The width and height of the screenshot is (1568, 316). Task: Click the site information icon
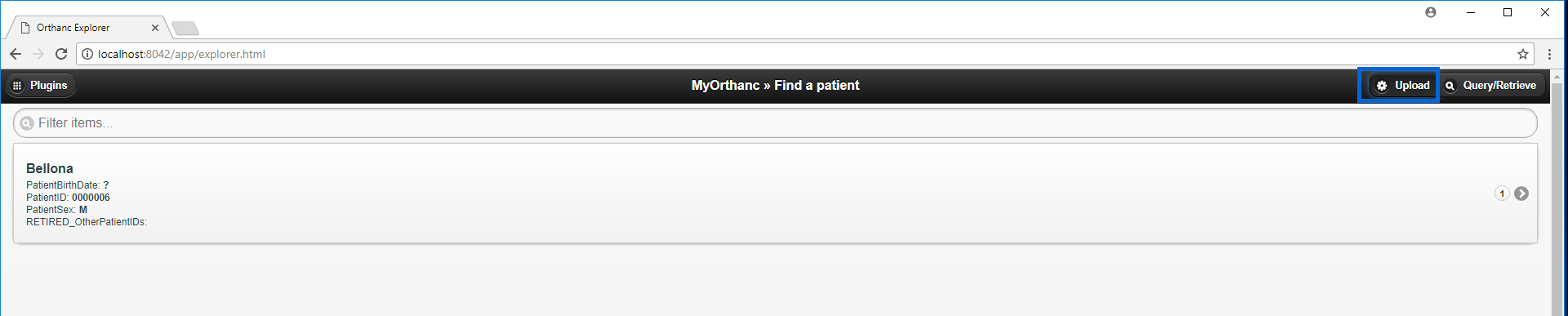pos(87,54)
